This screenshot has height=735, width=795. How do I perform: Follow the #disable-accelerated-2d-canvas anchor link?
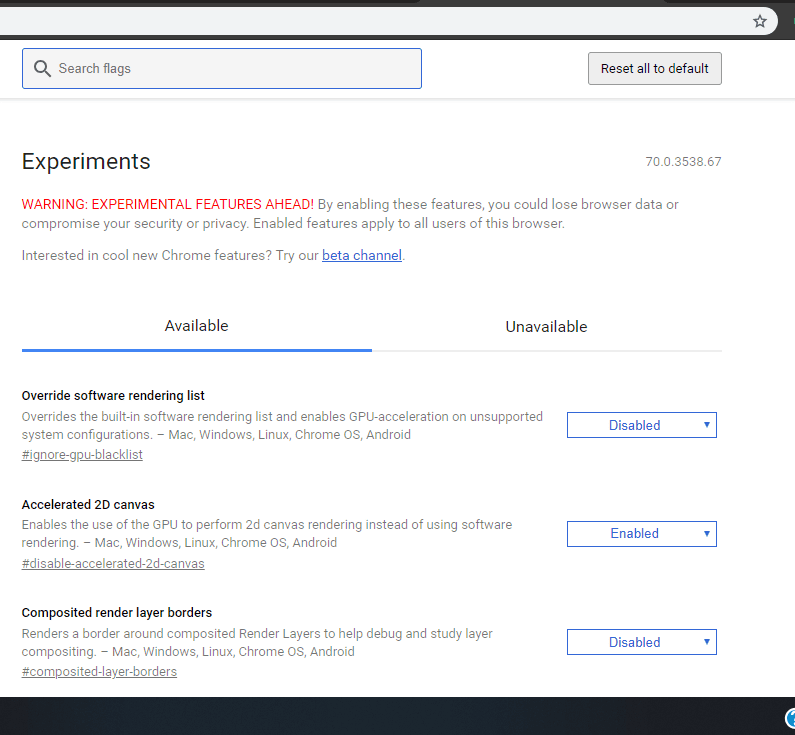coord(113,564)
